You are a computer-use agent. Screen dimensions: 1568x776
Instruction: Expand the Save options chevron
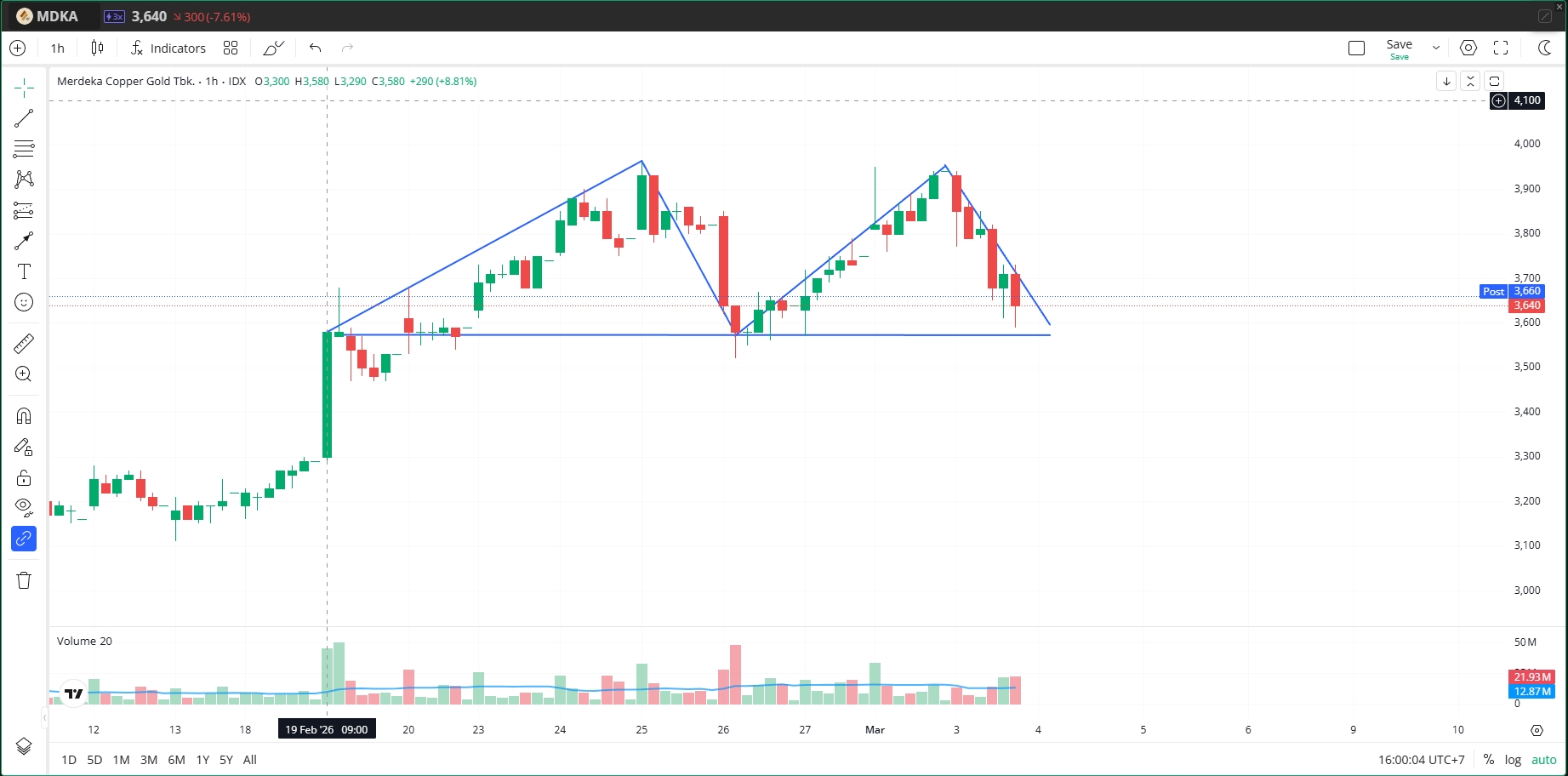(x=1436, y=48)
